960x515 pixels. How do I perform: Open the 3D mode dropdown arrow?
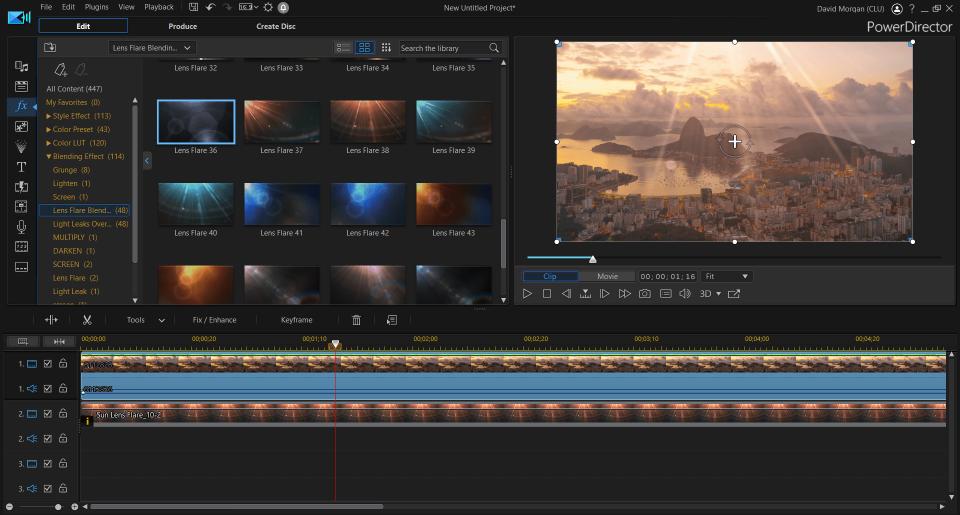tap(719, 294)
